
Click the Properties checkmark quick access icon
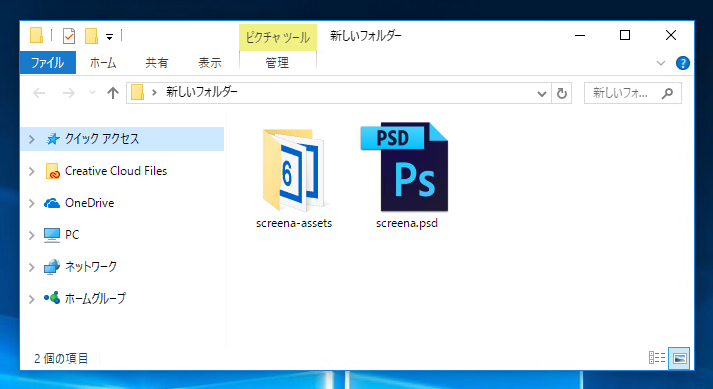(x=69, y=35)
